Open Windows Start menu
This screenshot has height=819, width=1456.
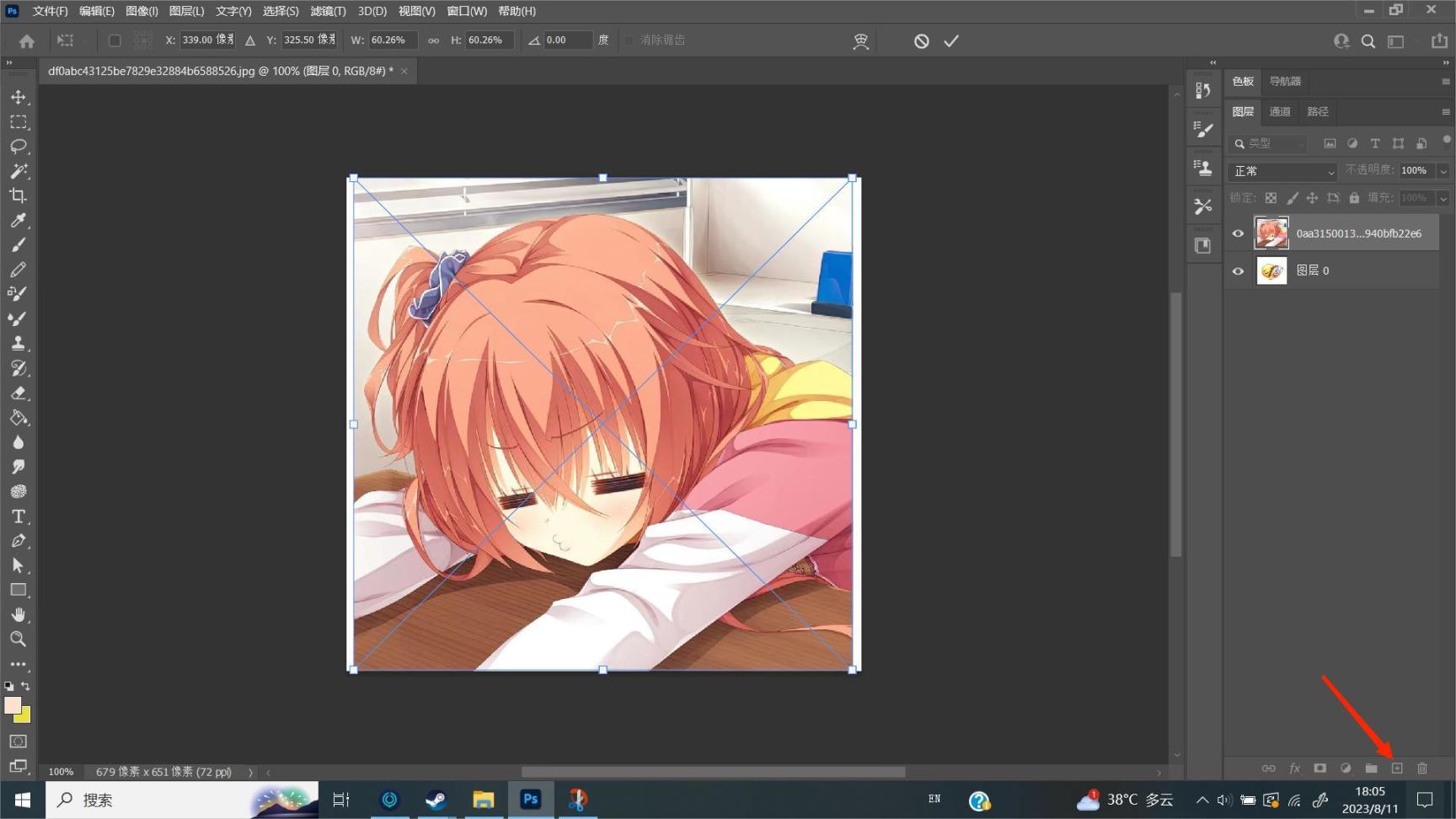click(x=23, y=800)
